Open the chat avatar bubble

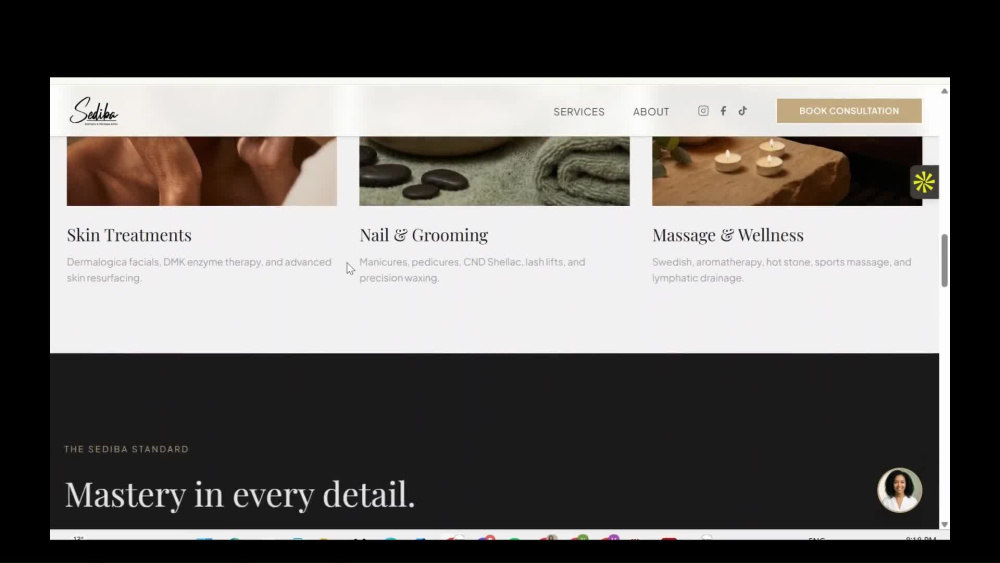point(899,490)
